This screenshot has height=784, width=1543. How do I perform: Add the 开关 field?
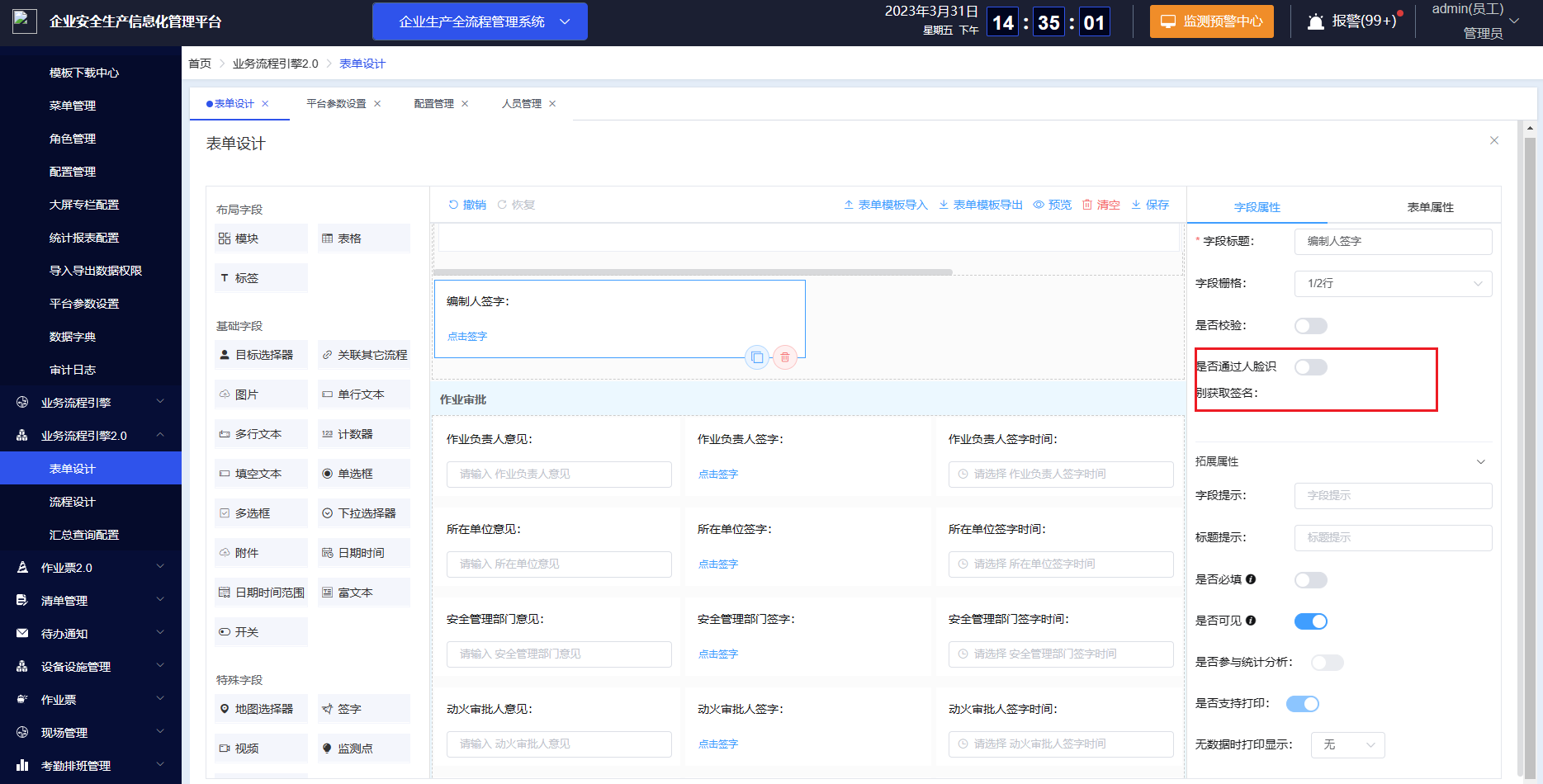pos(261,632)
